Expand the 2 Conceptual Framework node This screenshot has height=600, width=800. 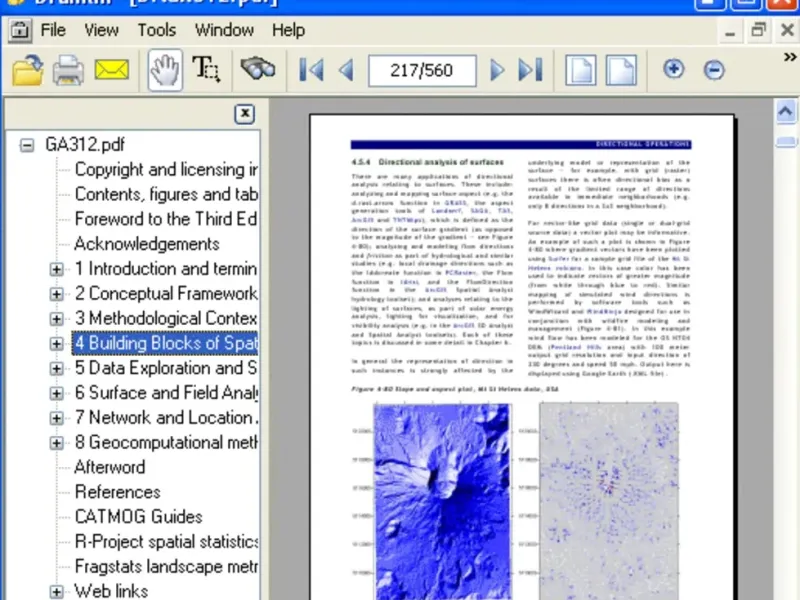tap(57, 294)
